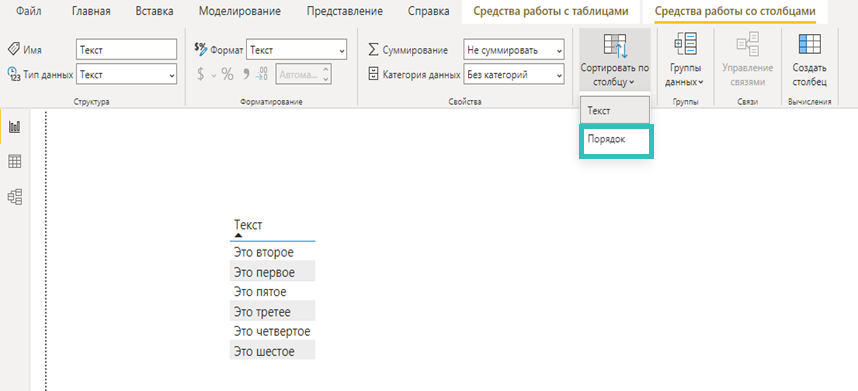Open the Суммирование dropdown
858x391 pixels.
click(513, 50)
